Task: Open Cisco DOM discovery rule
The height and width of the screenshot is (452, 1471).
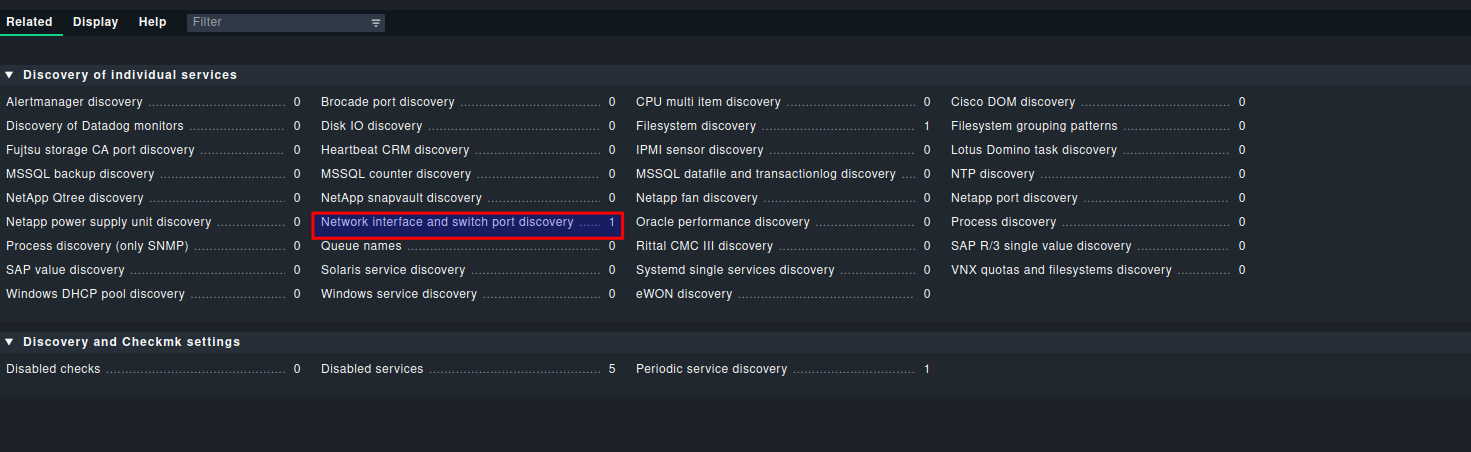Action: (1012, 102)
